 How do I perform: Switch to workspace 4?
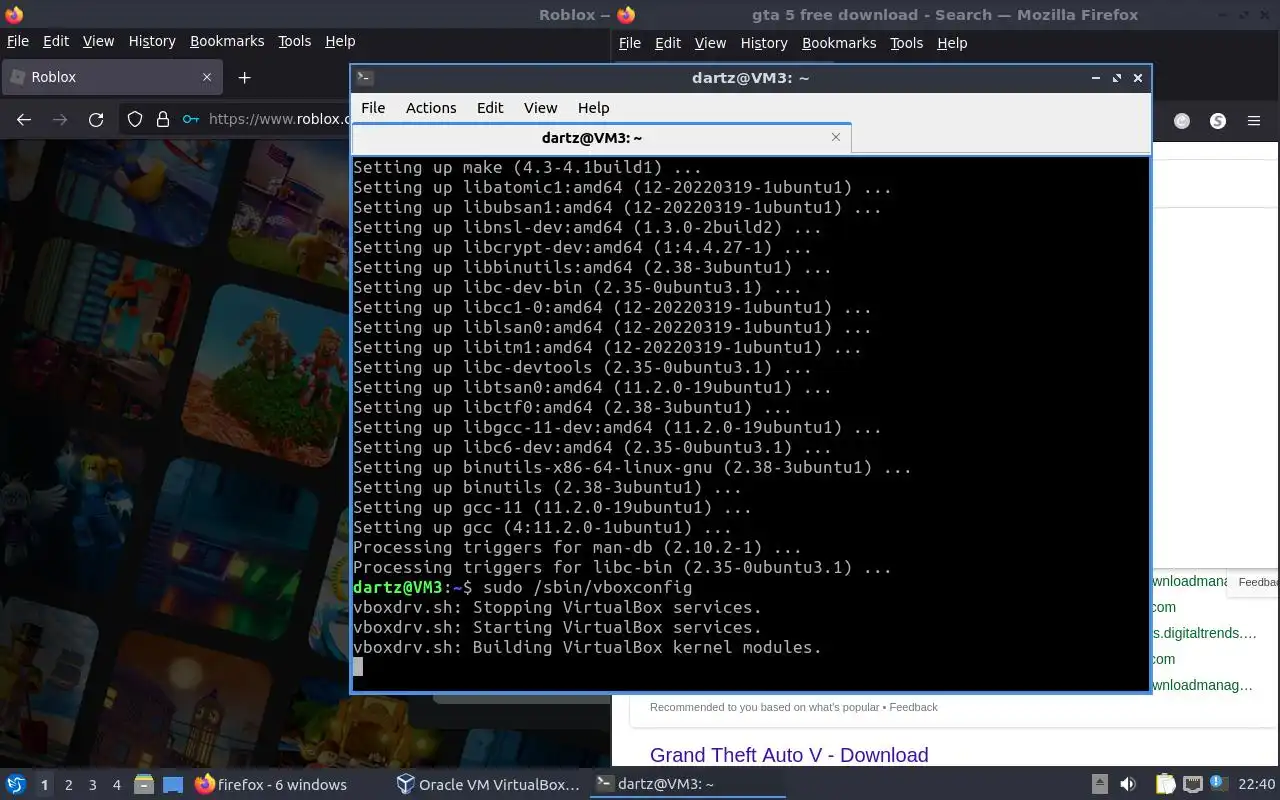[x=116, y=785]
